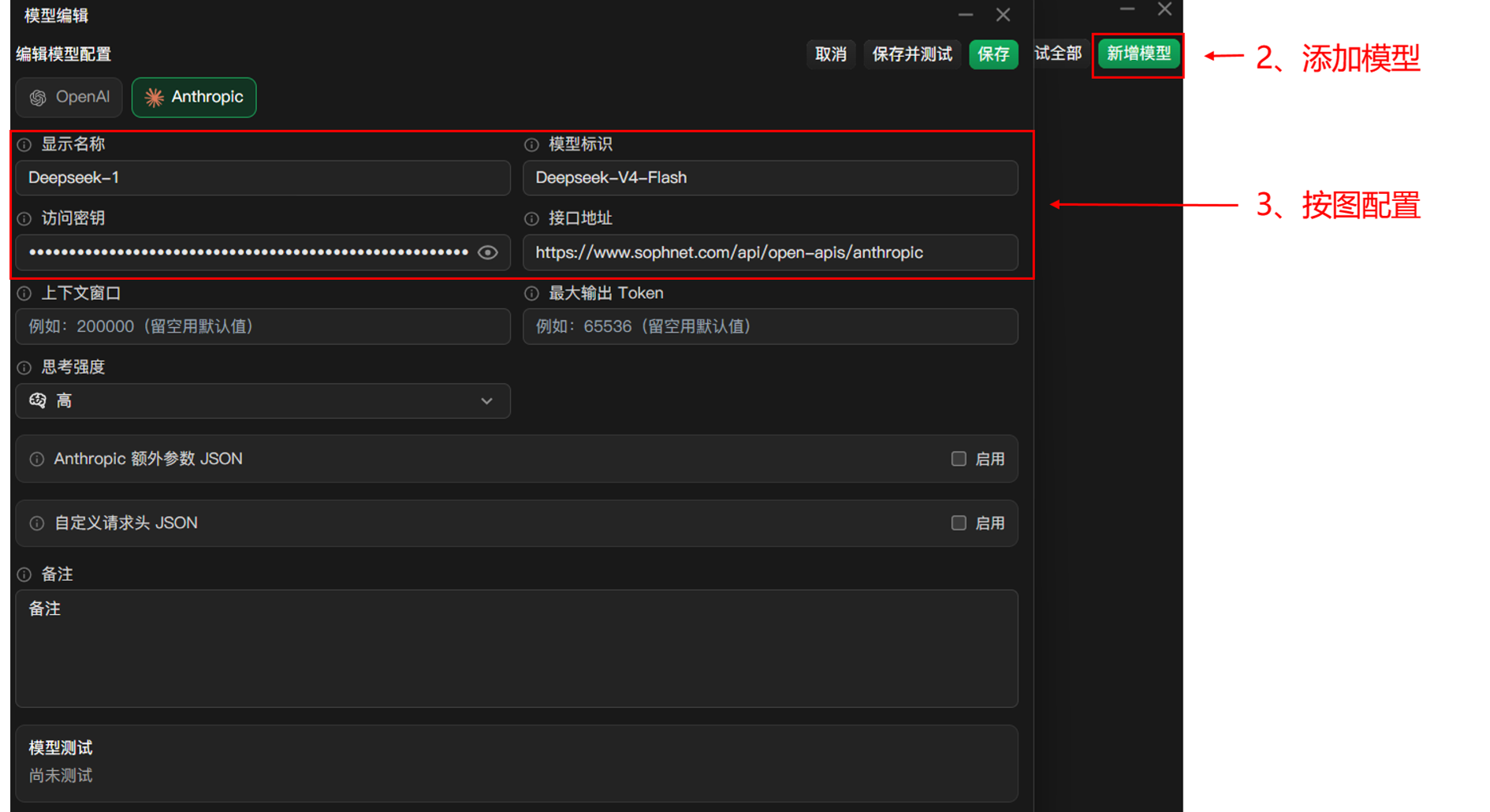Close the background window
The height and width of the screenshot is (812, 1490).
point(1164,9)
